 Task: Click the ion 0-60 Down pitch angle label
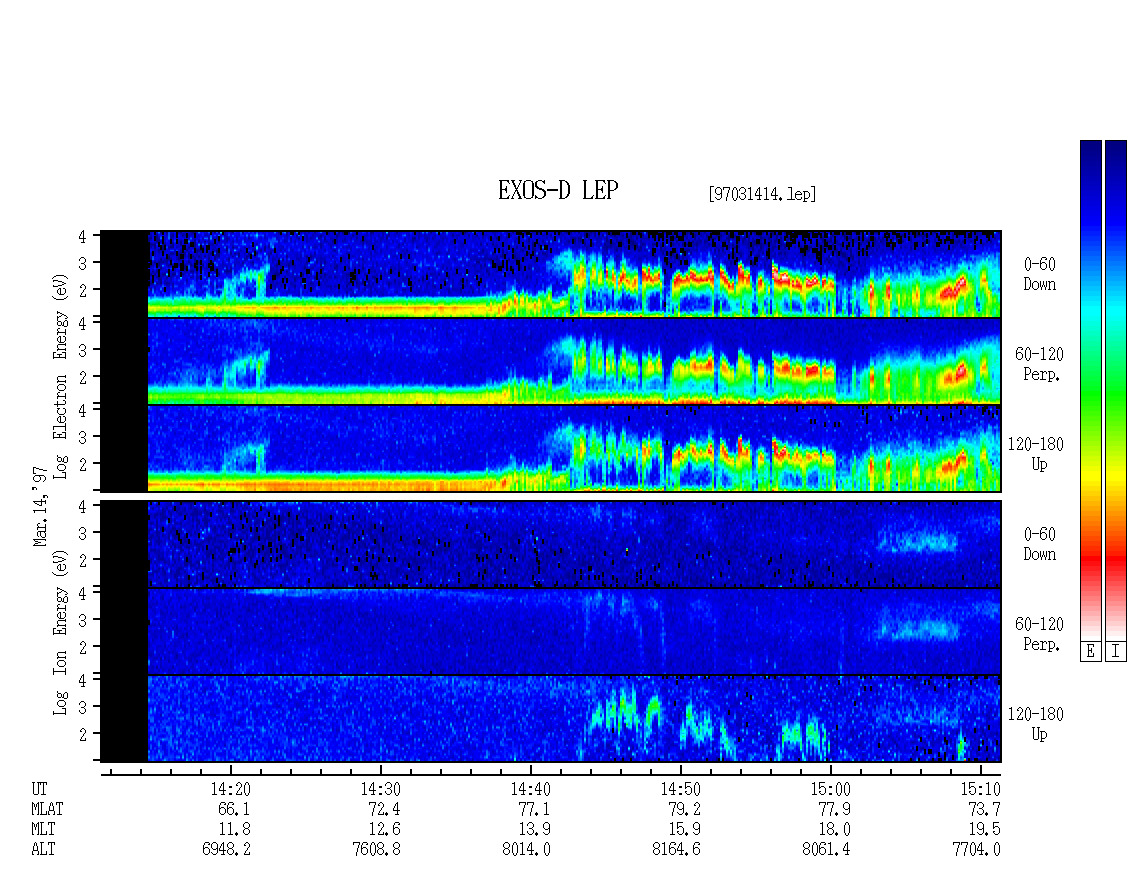(x=1039, y=544)
